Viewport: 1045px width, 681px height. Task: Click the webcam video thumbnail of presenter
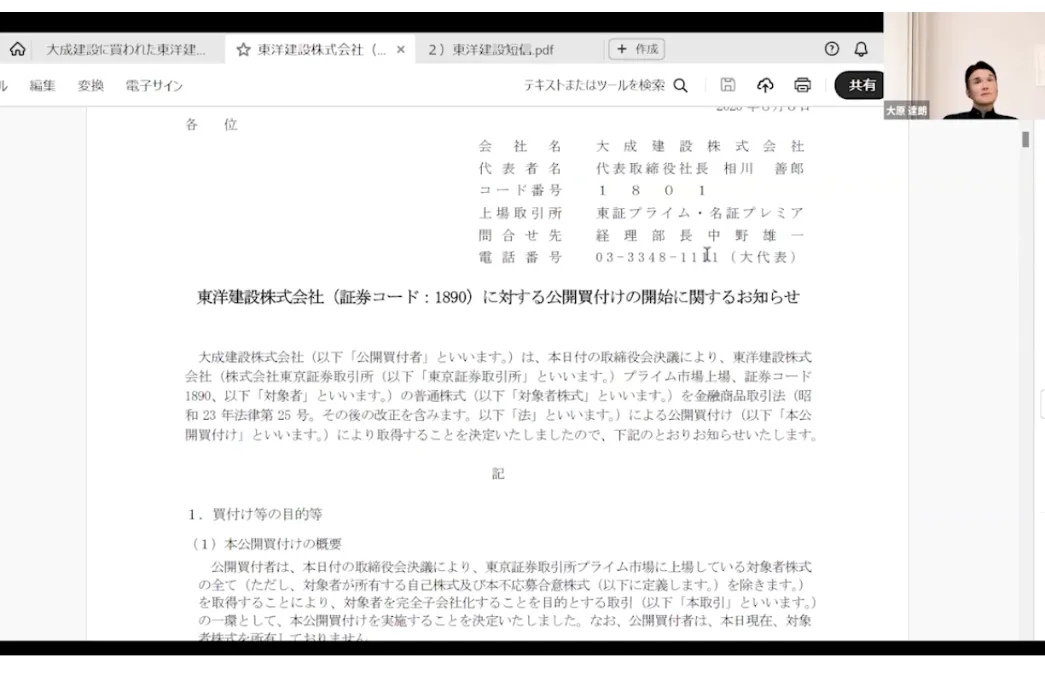[x=964, y=65]
